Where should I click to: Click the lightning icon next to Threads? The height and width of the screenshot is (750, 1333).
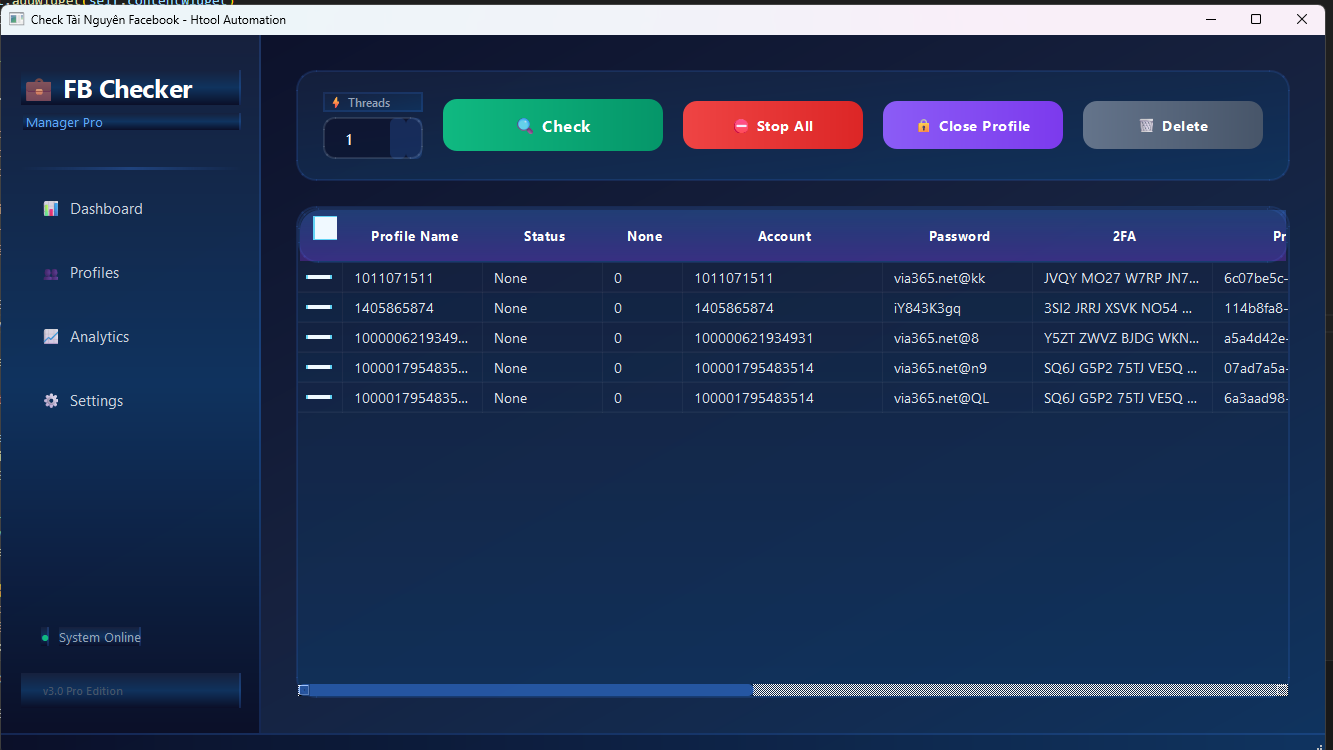[x=336, y=103]
